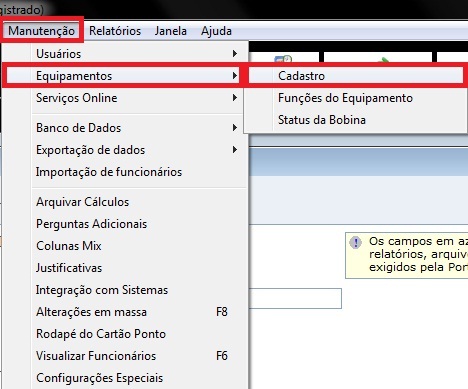Image resolution: width=468 pixels, height=389 pixels.
Task: Click the arrow beside Banco de Dados
Action: [235, 128]
